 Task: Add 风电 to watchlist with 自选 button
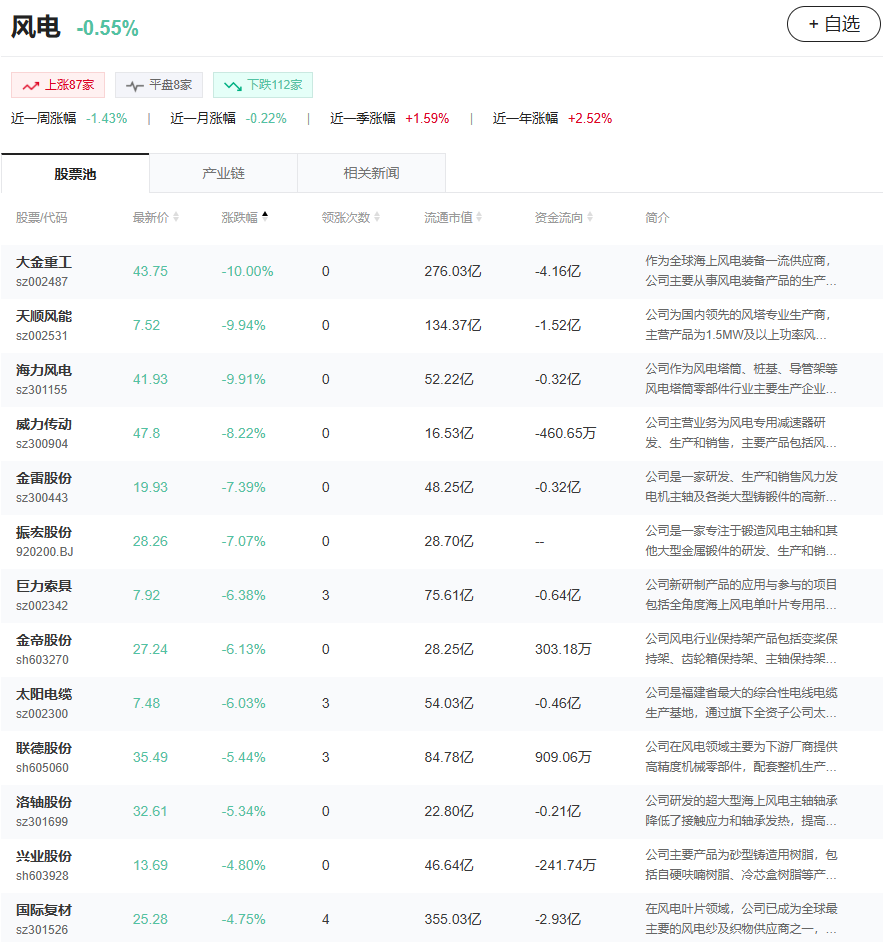pos(833,24)
